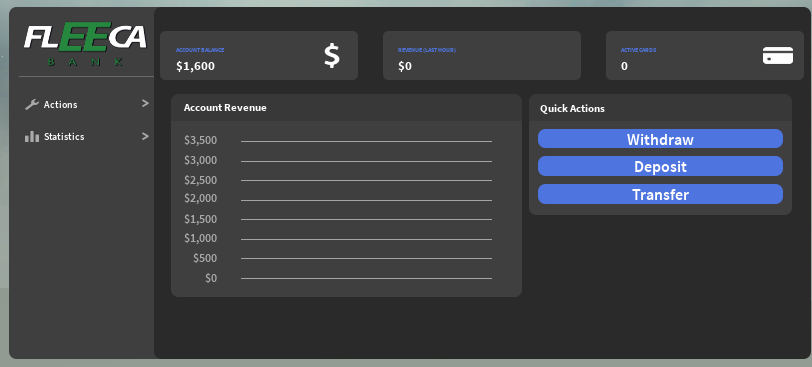Open the Actions sidebar item
812x367 pixels.
point(86,105)
